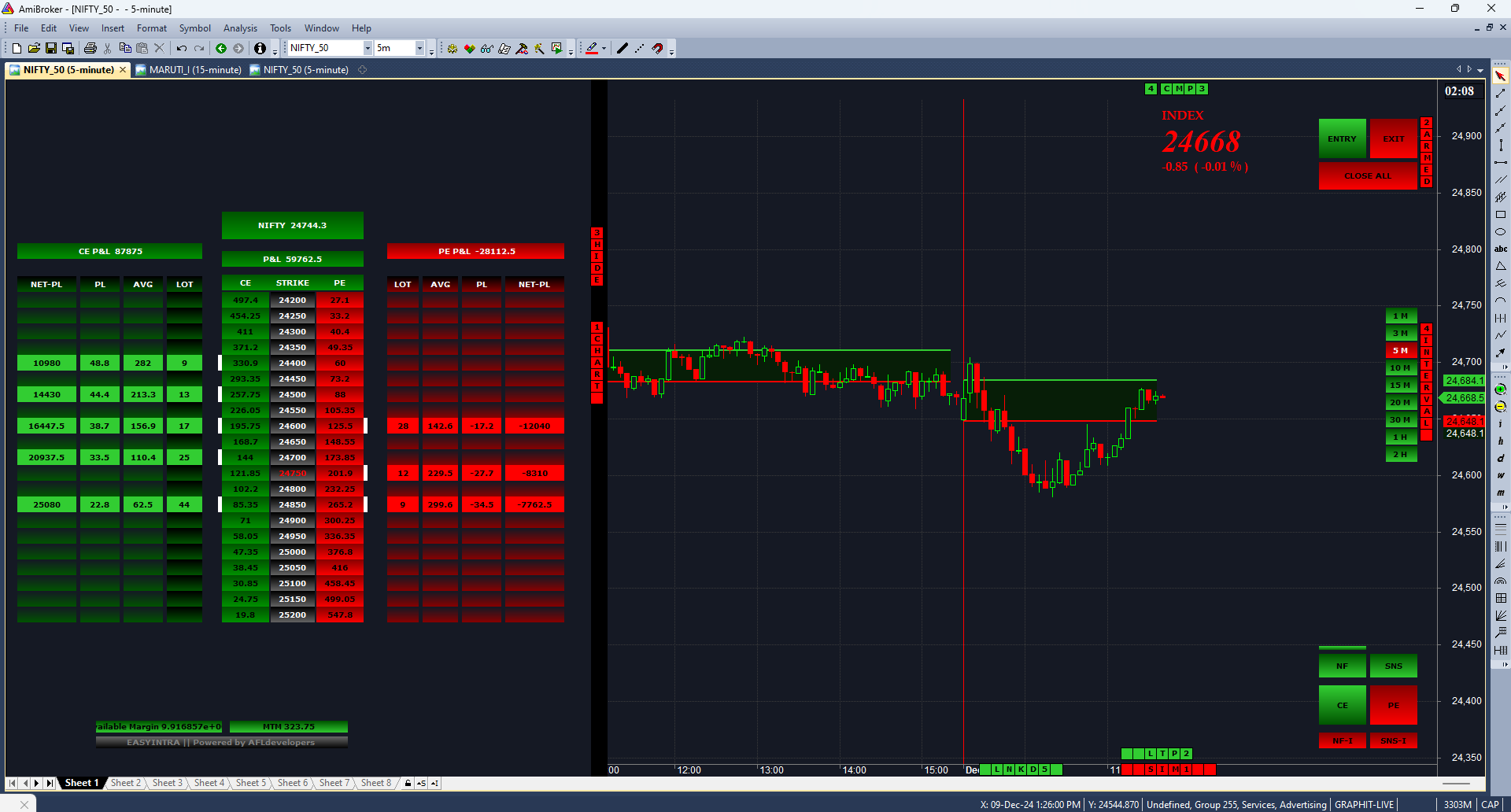Select the 15 M interval button
Screen dimensions: 1511x812
click(x=1400, y=386)
